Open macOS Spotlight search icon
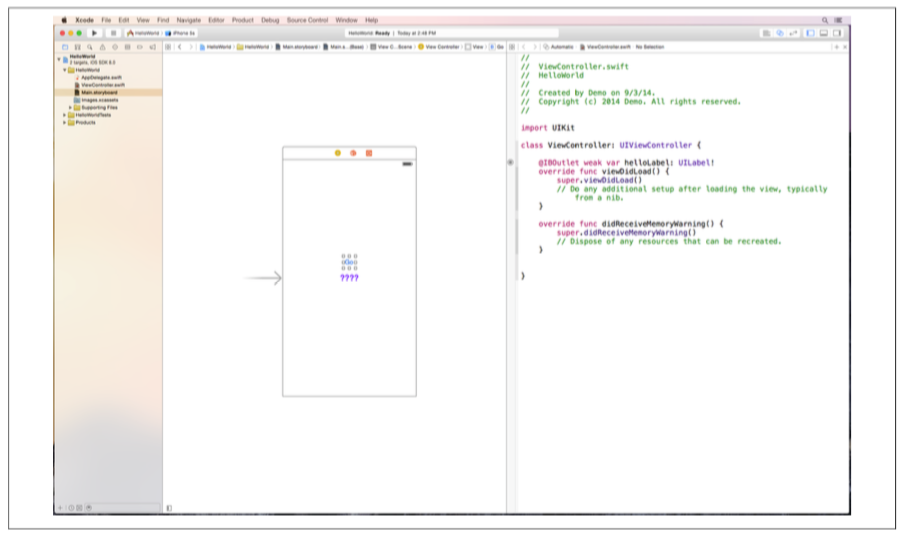Viewport: 904px width, 534px height. pos(825,20)
